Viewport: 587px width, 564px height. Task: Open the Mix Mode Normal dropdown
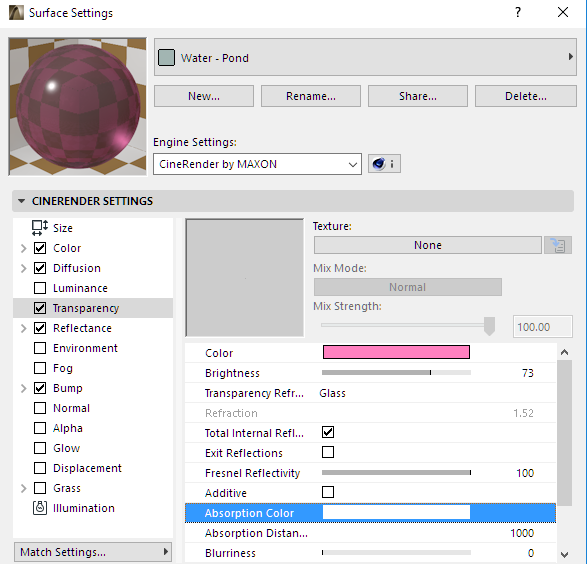408,287
